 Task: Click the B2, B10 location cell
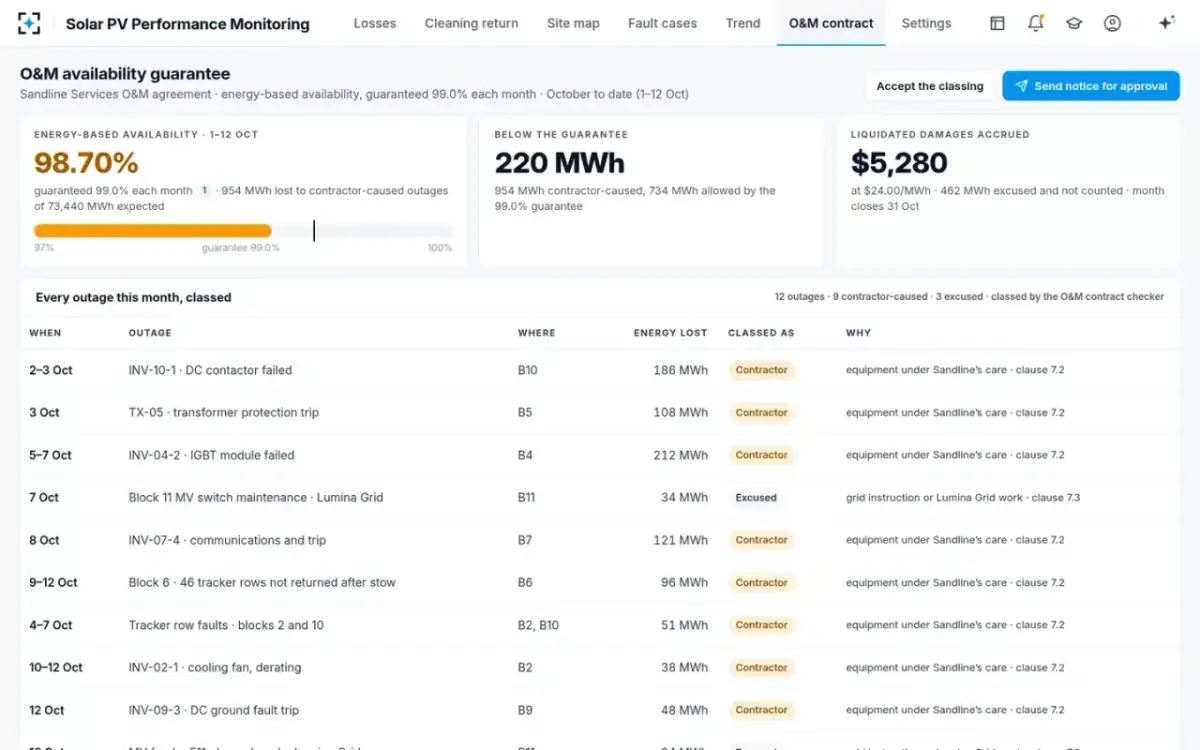538,625
